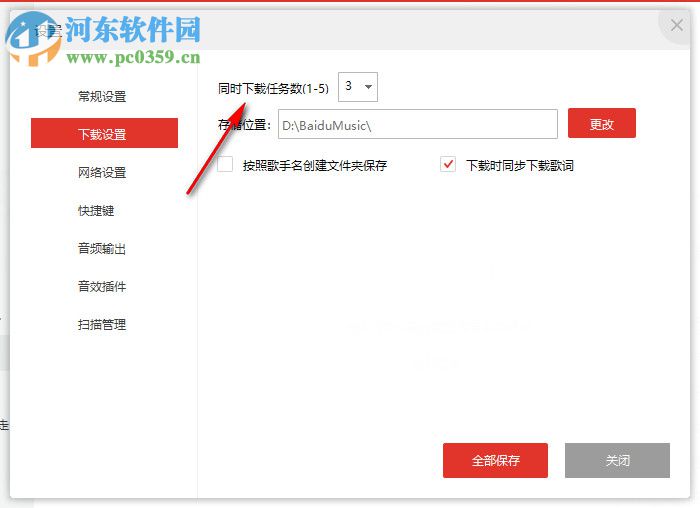Open 音频输出 audio output section
700x508 pixels.
pyautogui.click(x=102, y=248)
